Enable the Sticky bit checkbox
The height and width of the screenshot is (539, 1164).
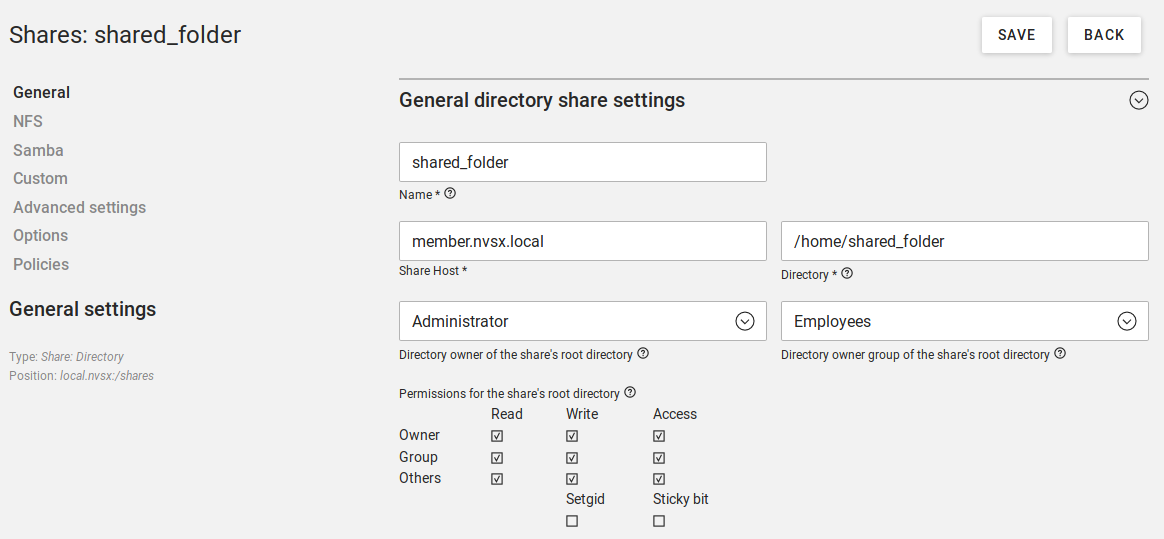click(x=659, y=521)
